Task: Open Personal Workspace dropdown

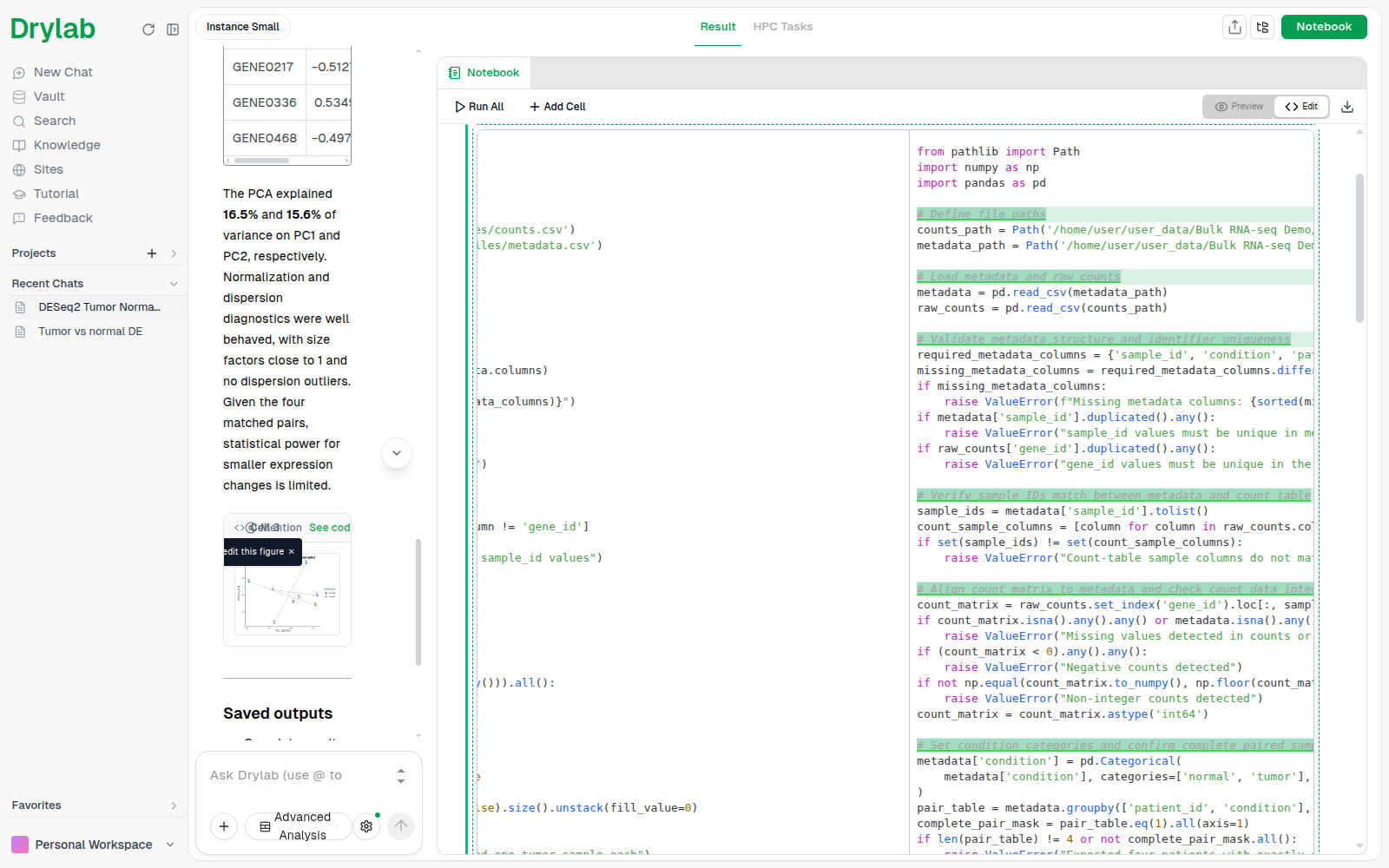Action: (x=170, y=845)
